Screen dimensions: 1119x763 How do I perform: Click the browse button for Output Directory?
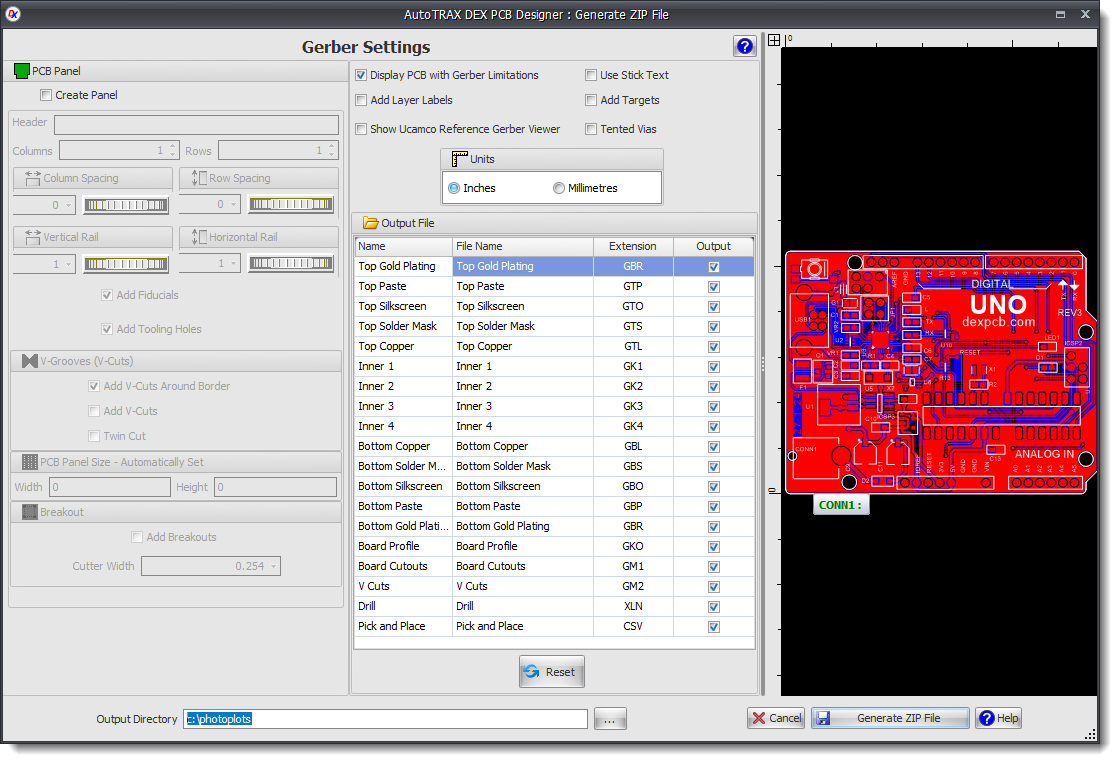[x=611, y=718]
